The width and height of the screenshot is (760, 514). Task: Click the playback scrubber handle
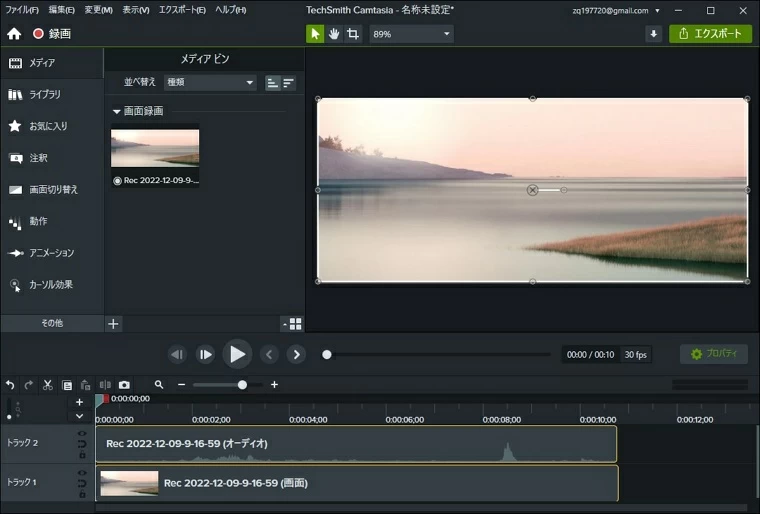(x=327, y=355)
